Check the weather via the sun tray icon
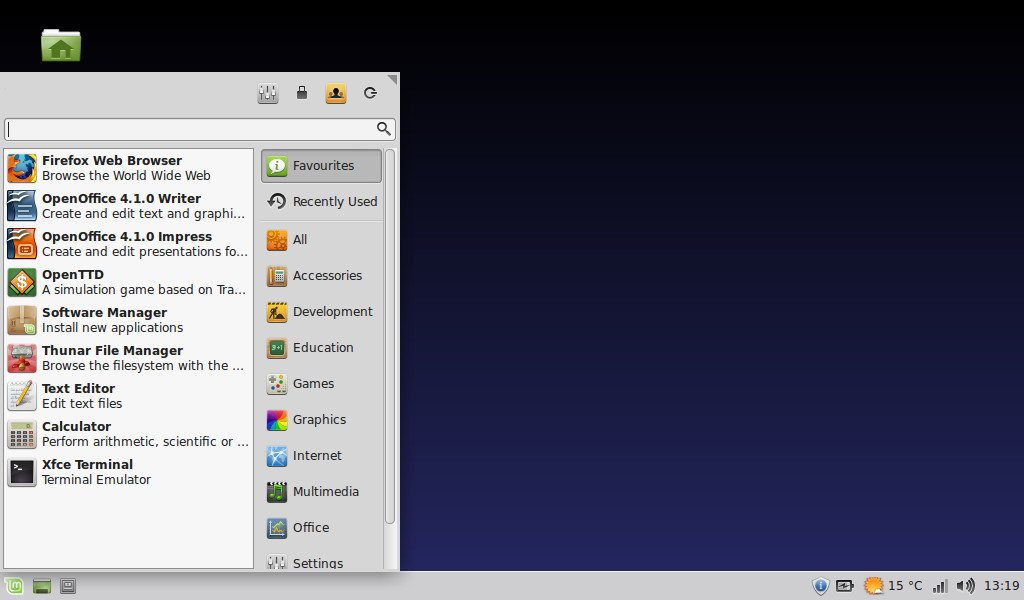Viewport: 1024px width, 600px height. (x=871, y=585)
